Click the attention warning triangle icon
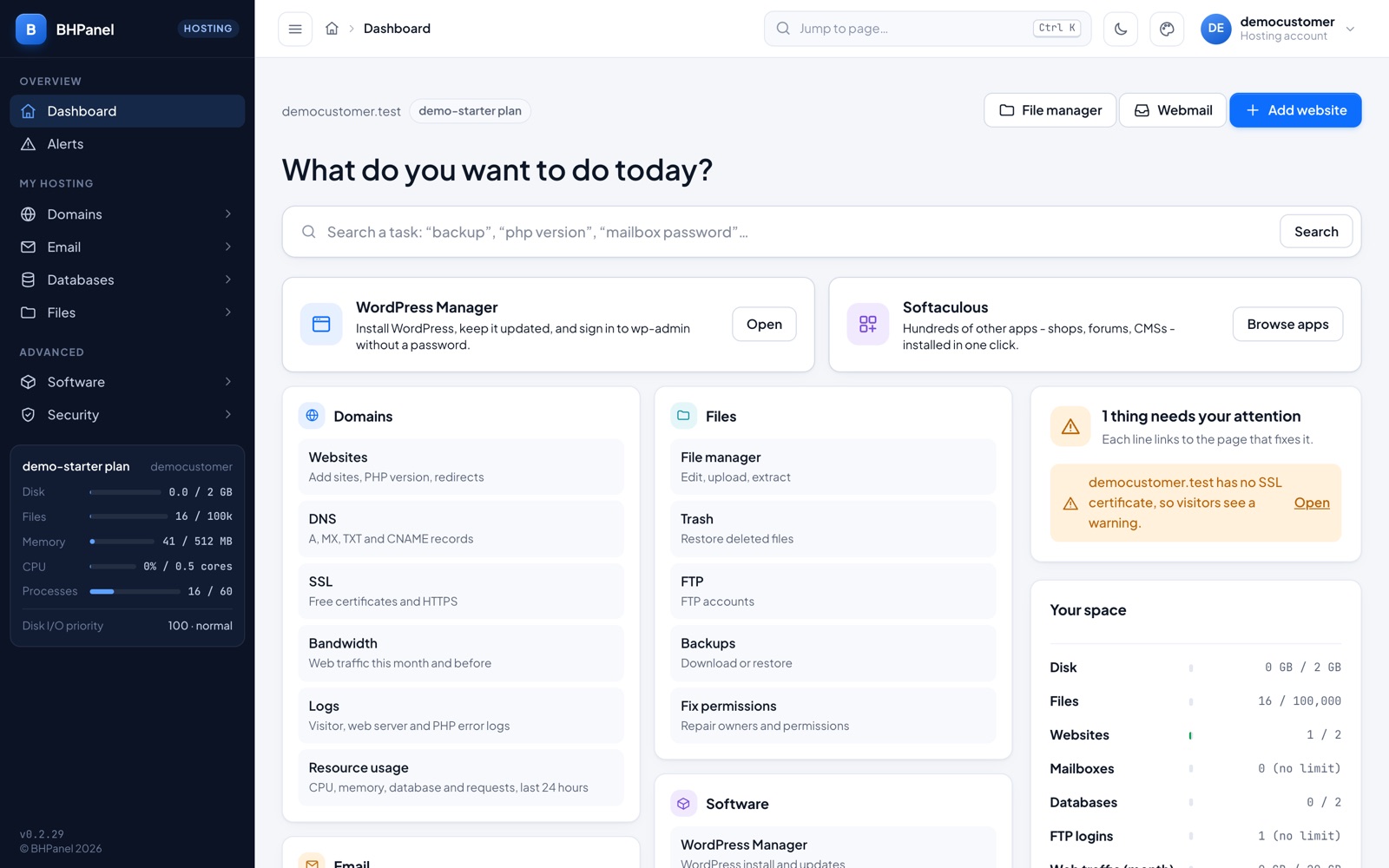This screenshot has height=868, width=1389. 1070,426
